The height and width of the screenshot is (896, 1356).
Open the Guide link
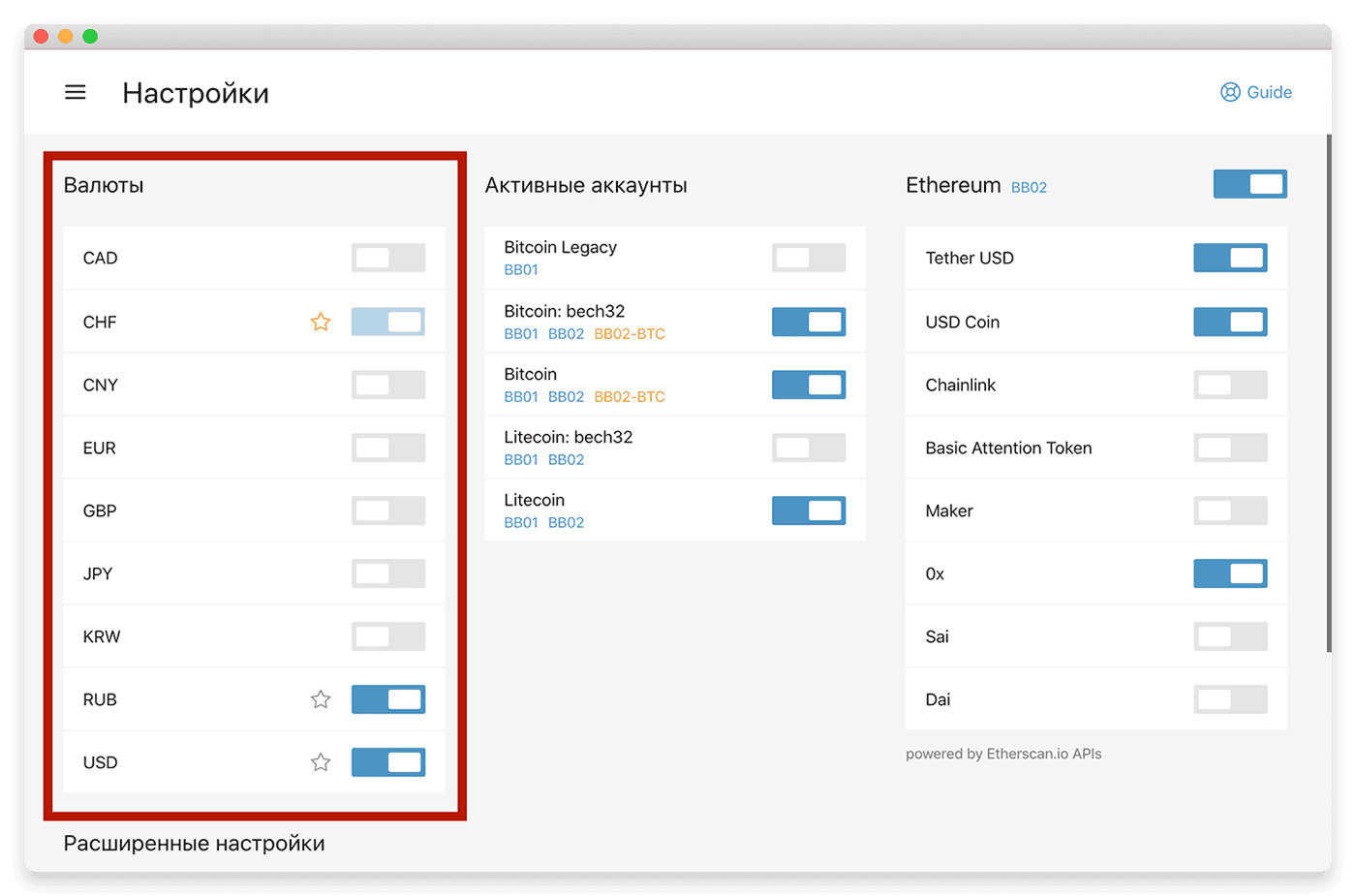pos(1256,92)
